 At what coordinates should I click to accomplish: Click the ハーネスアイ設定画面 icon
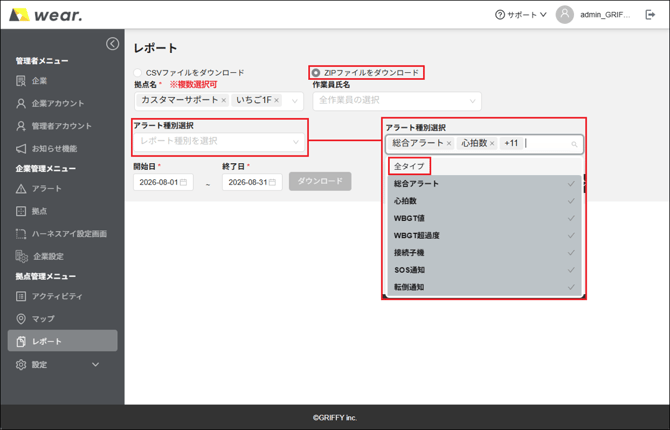coord(21,234)
